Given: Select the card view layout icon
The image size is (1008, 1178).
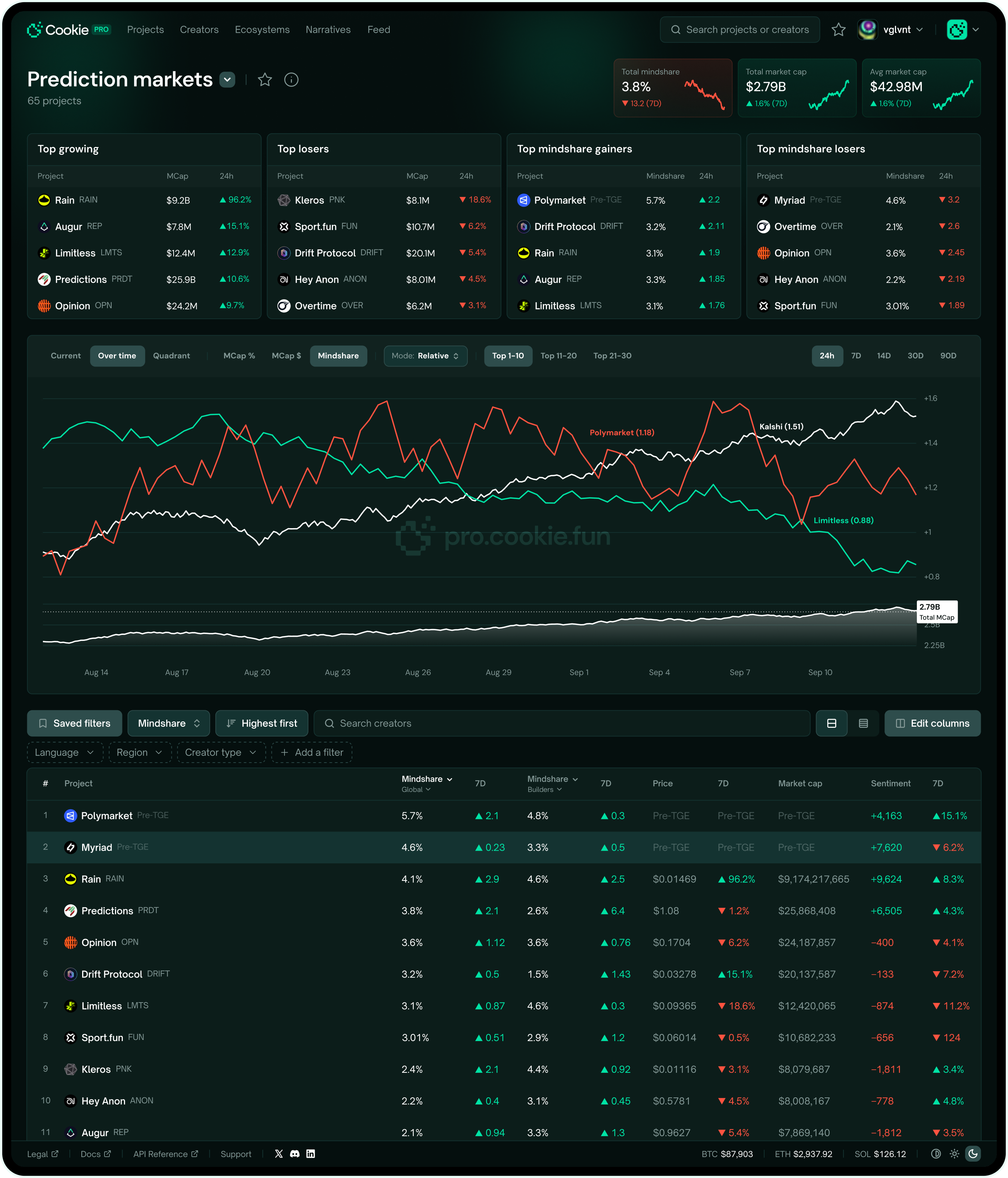Looking at the screenshot, I should 832,724.
